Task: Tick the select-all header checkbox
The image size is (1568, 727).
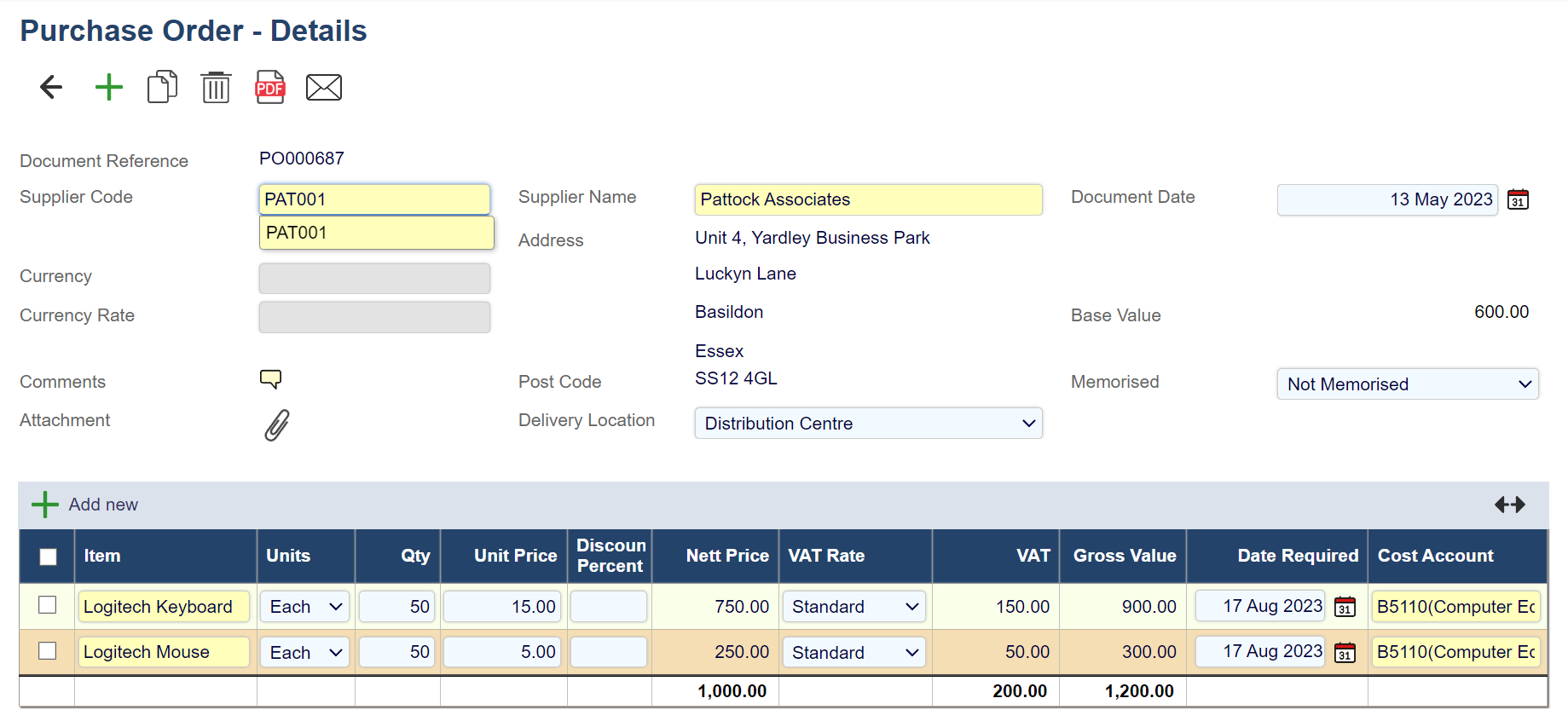Action: pyautogui.click(x=49, y=557)
